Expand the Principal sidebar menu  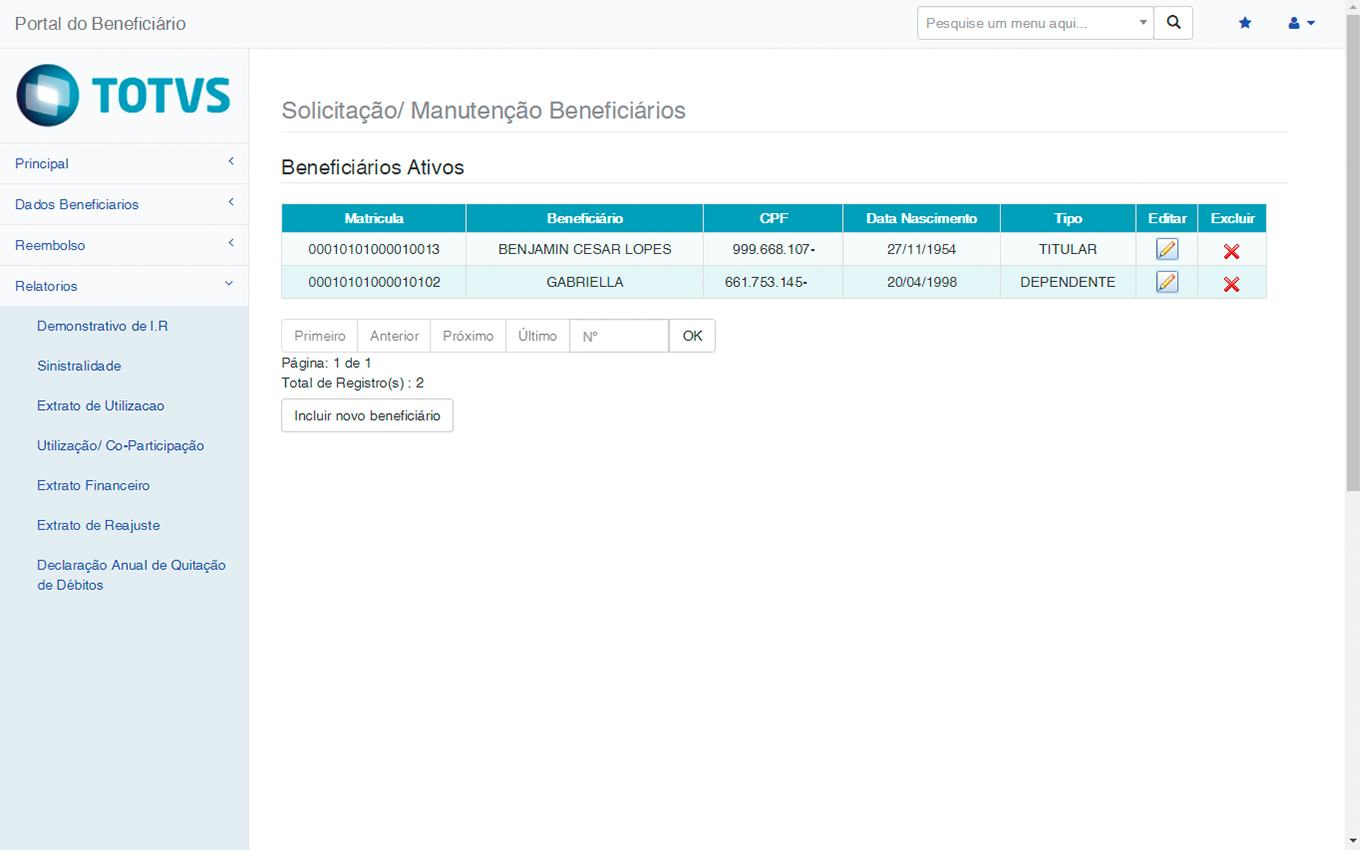tap(124, 163)
